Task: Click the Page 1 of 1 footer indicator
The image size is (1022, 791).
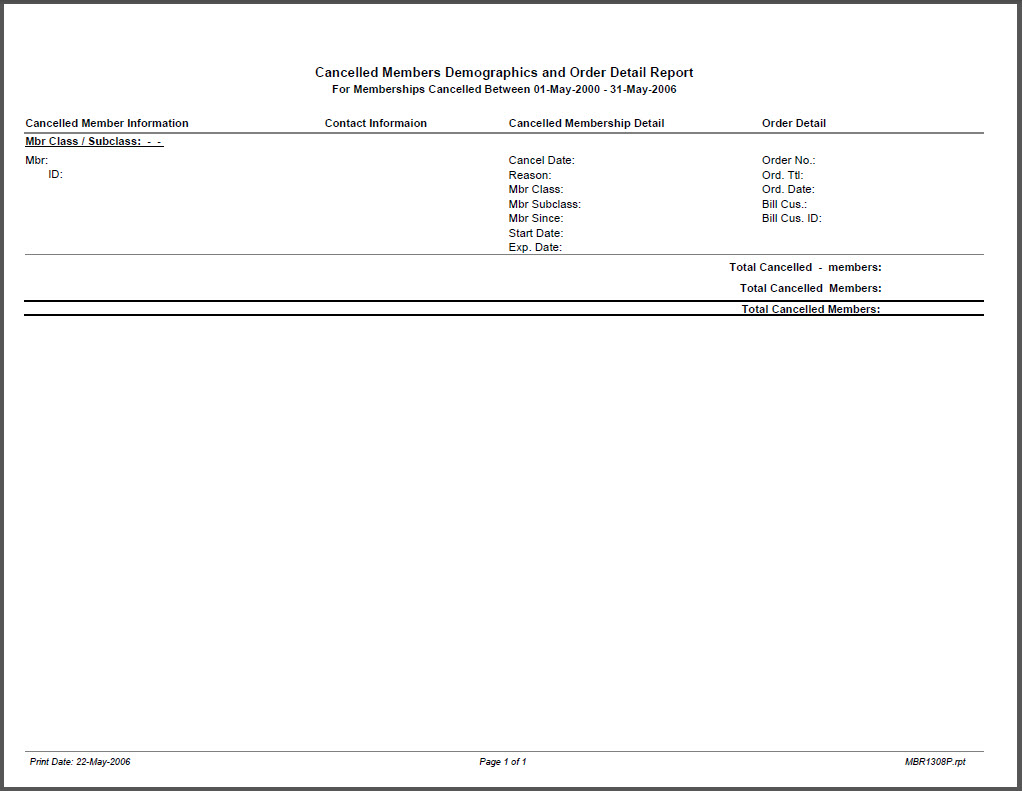Action: point(503,762)
